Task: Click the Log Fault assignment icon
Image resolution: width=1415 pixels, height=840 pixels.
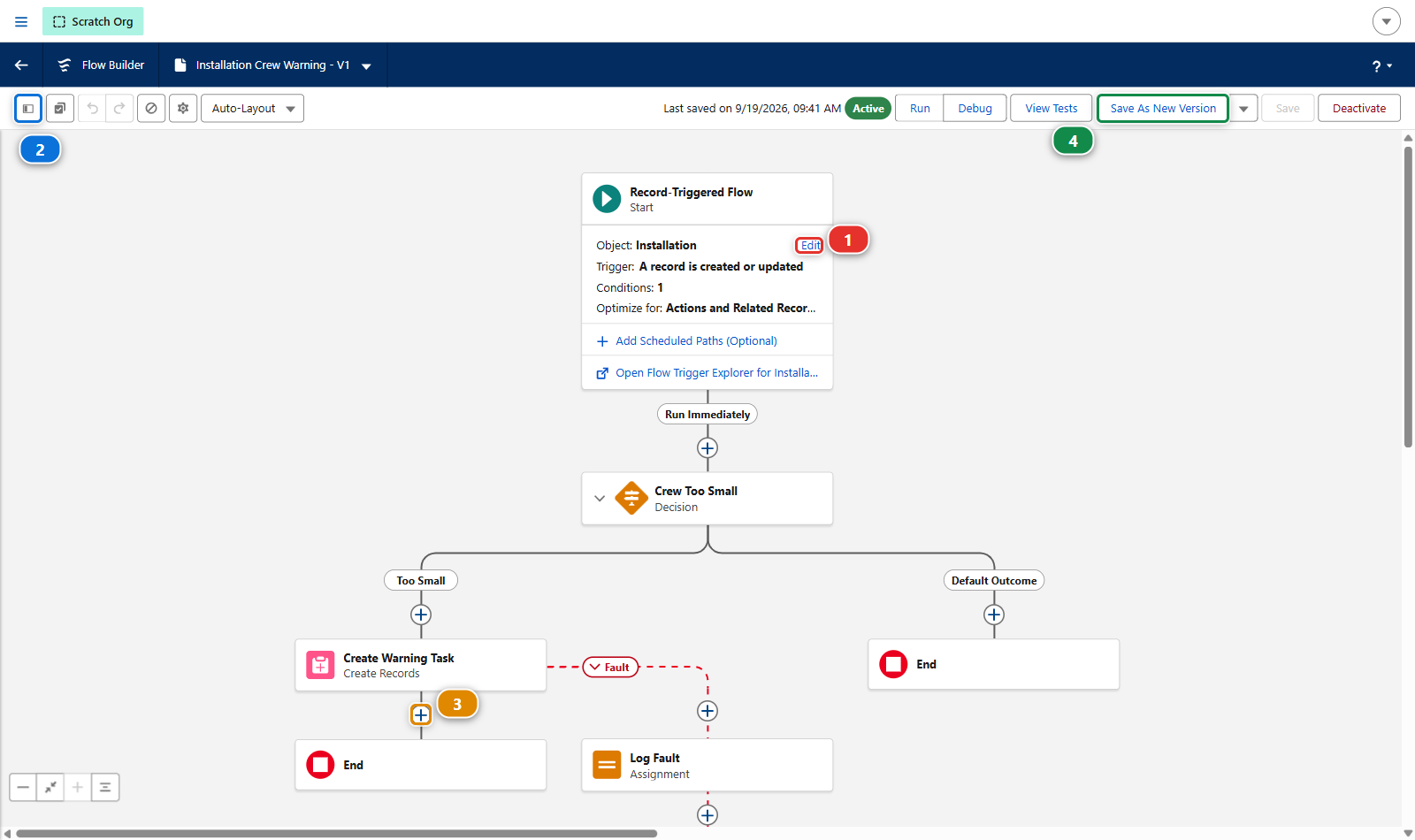Action: 607,765
